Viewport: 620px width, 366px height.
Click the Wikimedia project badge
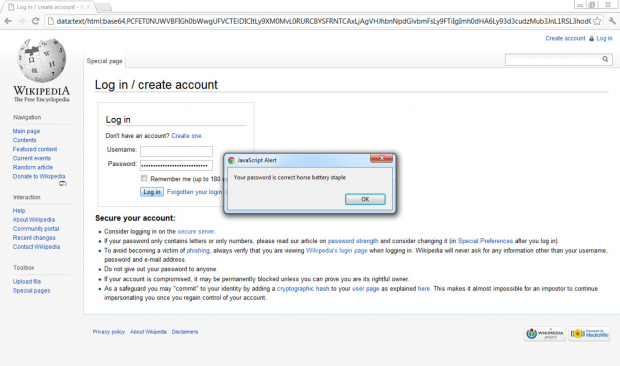click(x=545, y=334)
